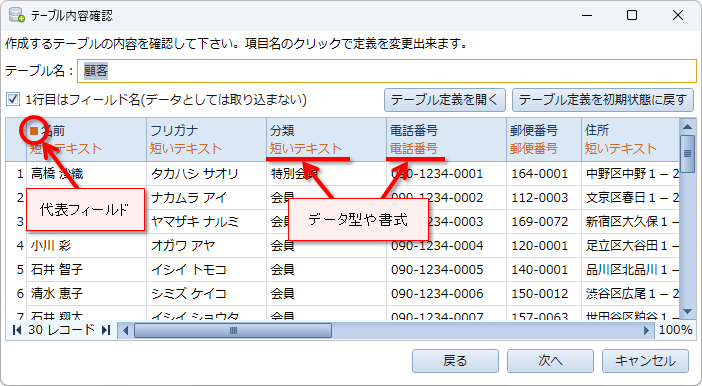Select name cell 清水 恵子
Screen dimensions: 702x386
pos(86,293)
